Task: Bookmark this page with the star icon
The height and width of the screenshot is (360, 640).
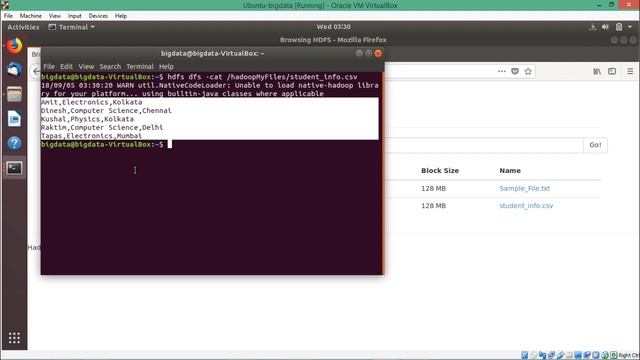Action: 528,71
